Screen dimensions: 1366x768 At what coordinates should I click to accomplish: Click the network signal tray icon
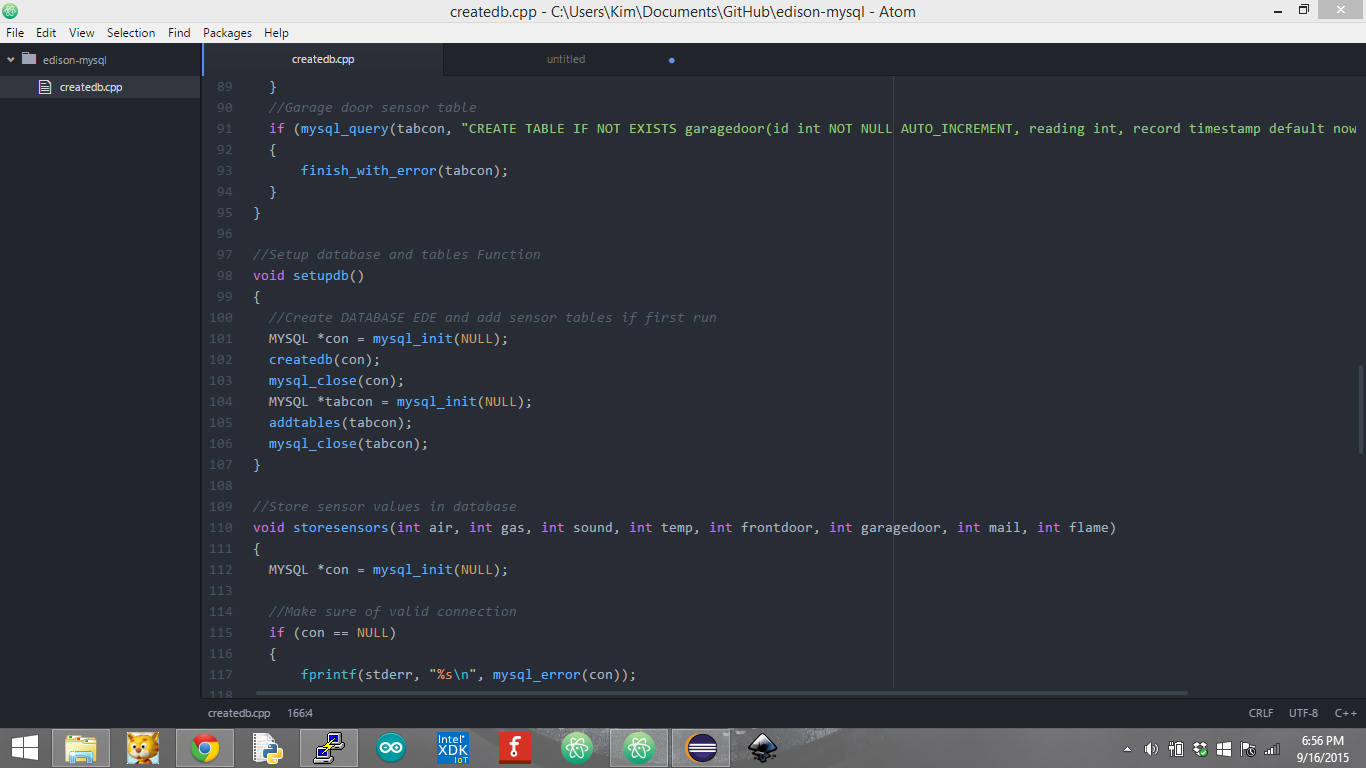tap(1272, 749)
